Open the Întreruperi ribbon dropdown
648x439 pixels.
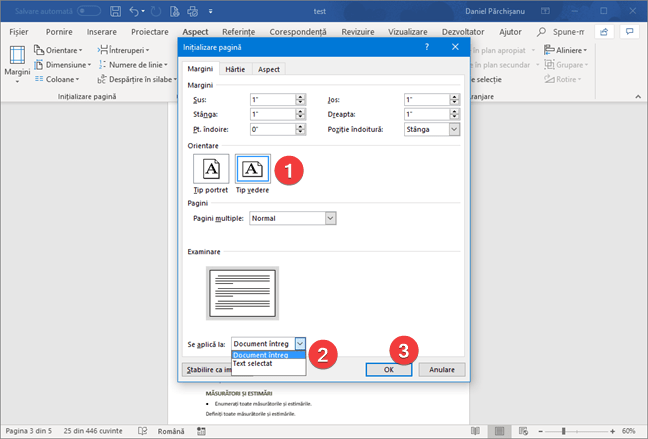coord(123,50)
